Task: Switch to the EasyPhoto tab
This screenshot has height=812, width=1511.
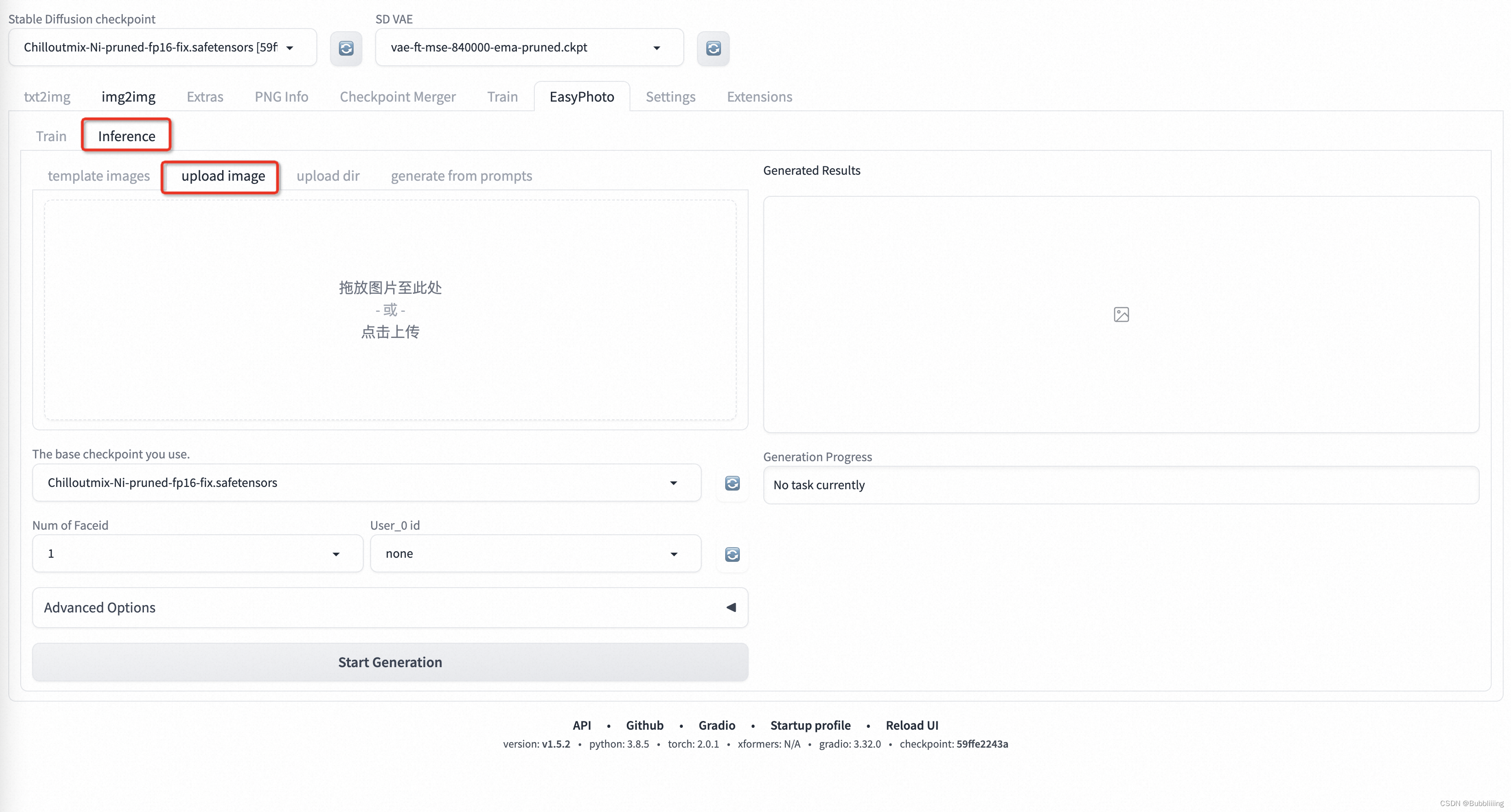Action: (x=582, y=96)
